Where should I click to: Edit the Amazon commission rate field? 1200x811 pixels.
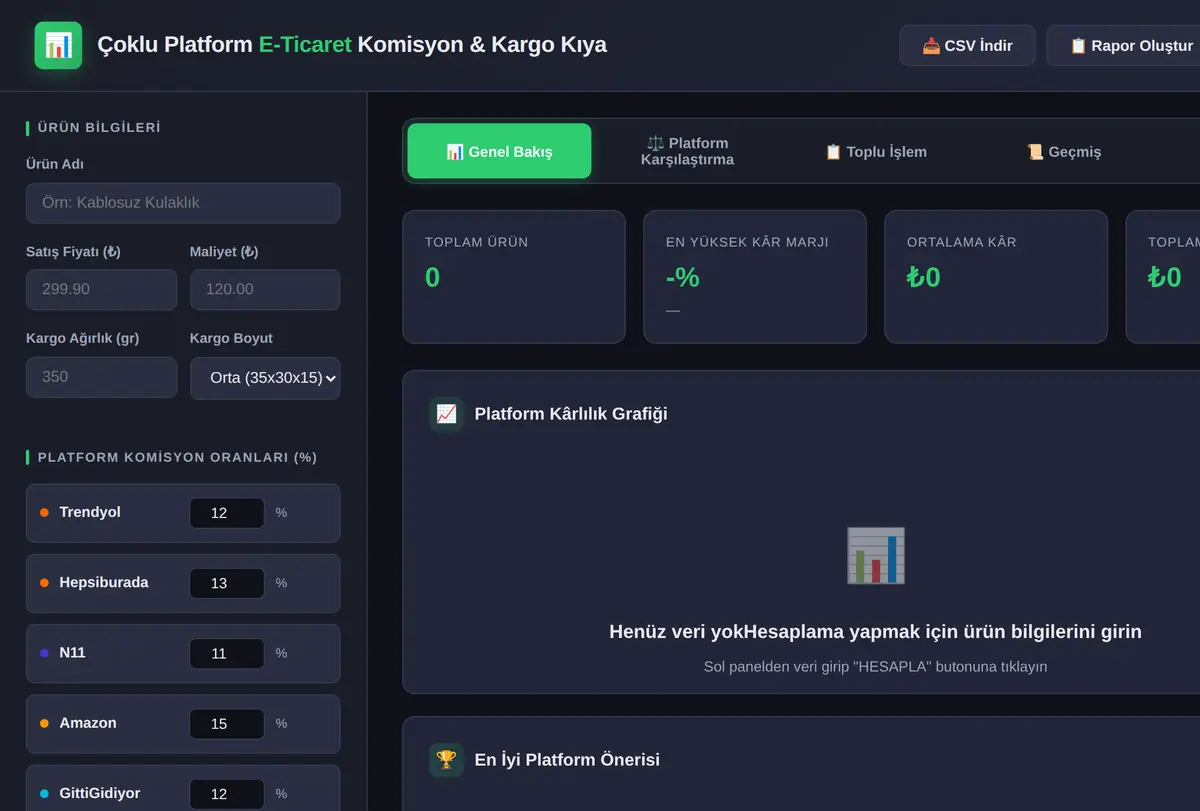pos(227,723)
